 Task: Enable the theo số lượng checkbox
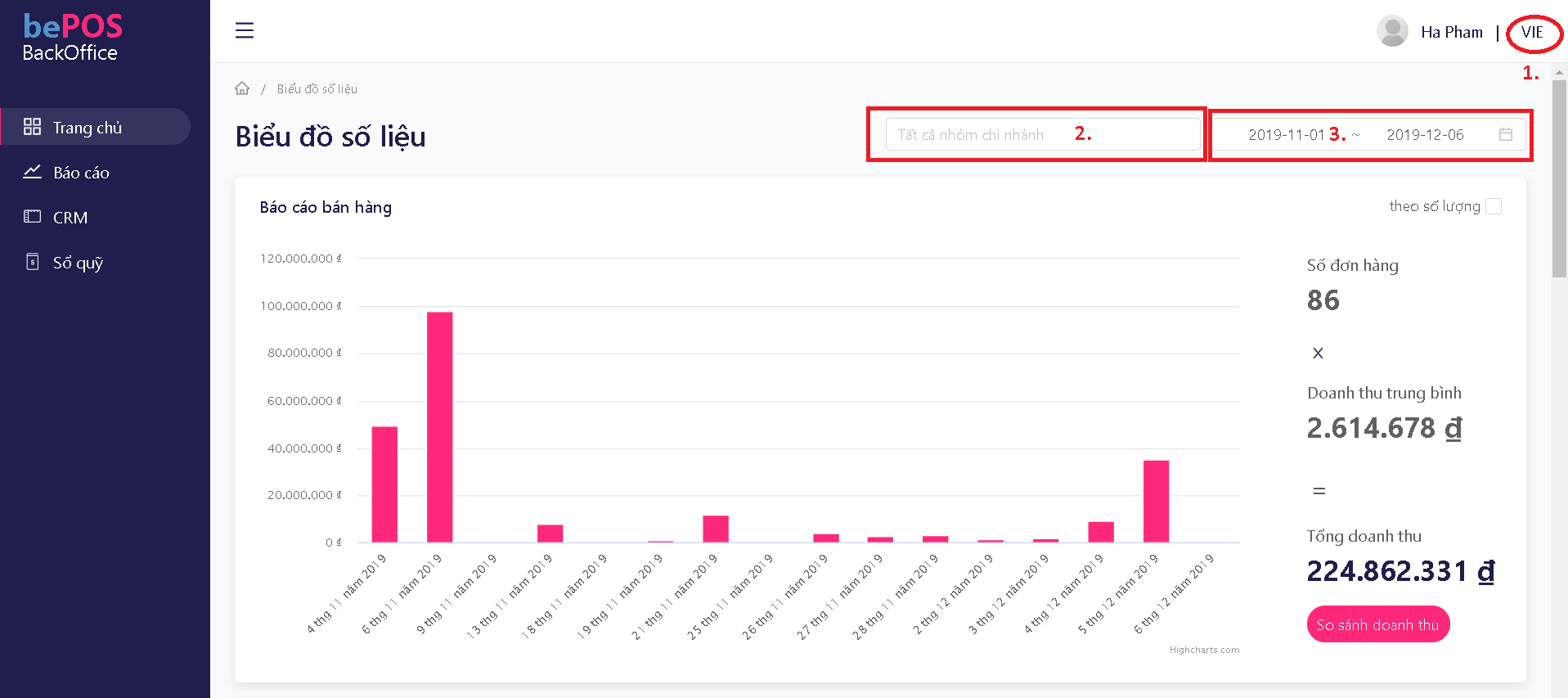coord(1494,206)
